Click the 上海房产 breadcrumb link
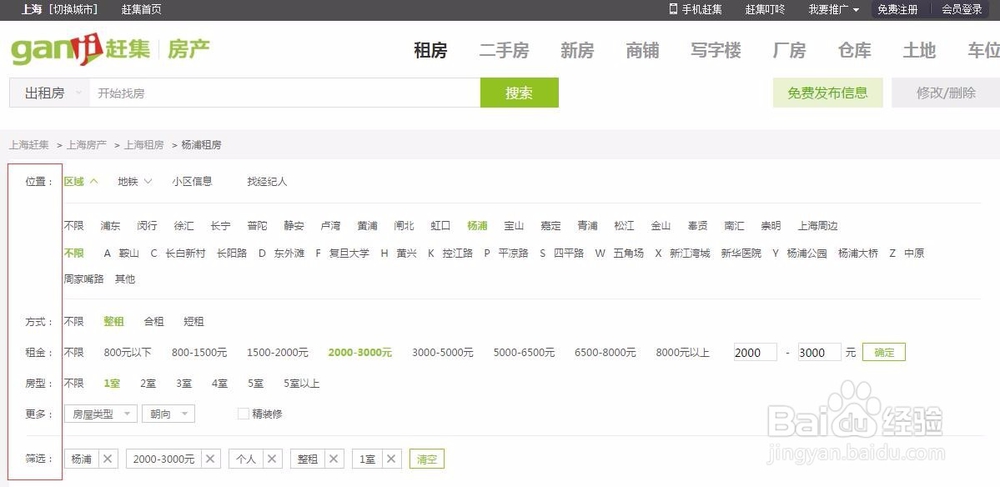 86,145
